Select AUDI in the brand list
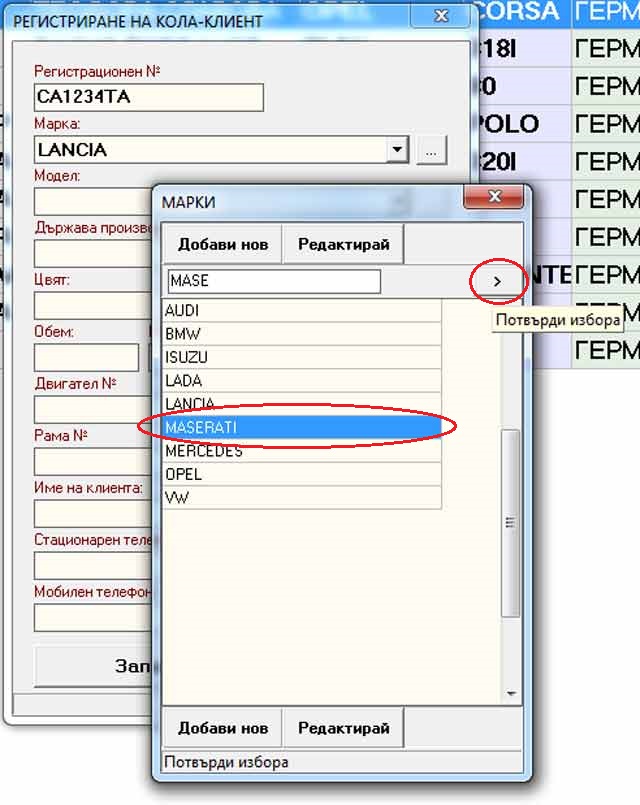Viewport: 640px width, 805px height. 302,311
